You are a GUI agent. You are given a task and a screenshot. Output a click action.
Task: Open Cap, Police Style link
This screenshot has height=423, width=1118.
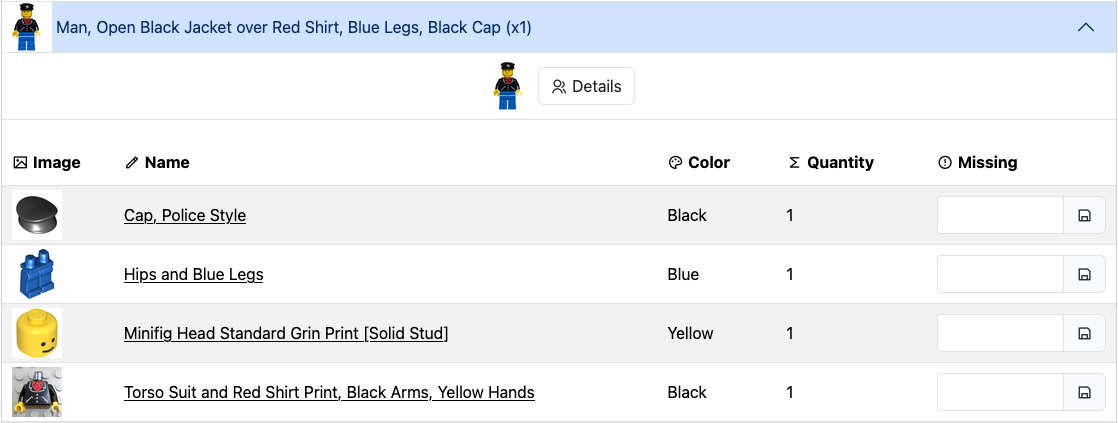[x=185, y=215]
